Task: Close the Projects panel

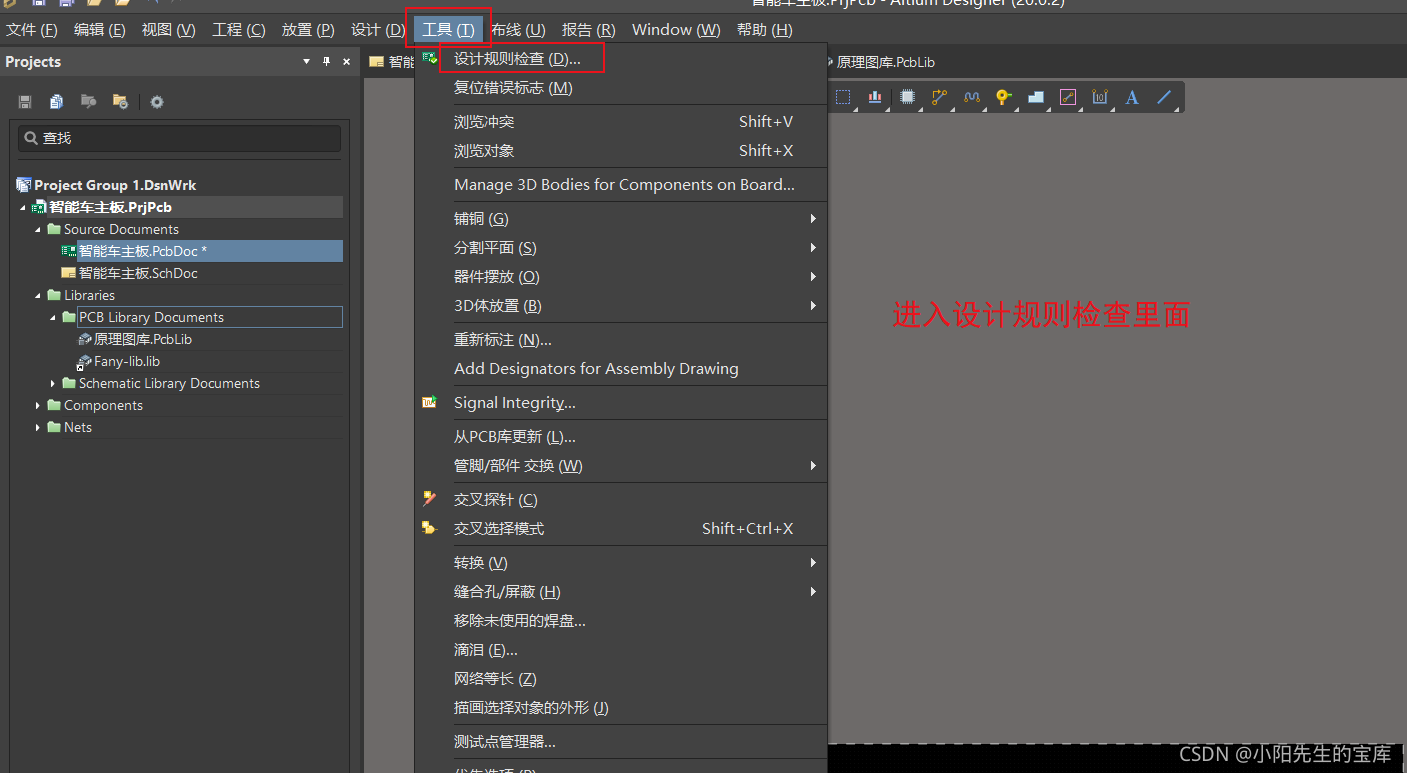Action: coord(347,62)
